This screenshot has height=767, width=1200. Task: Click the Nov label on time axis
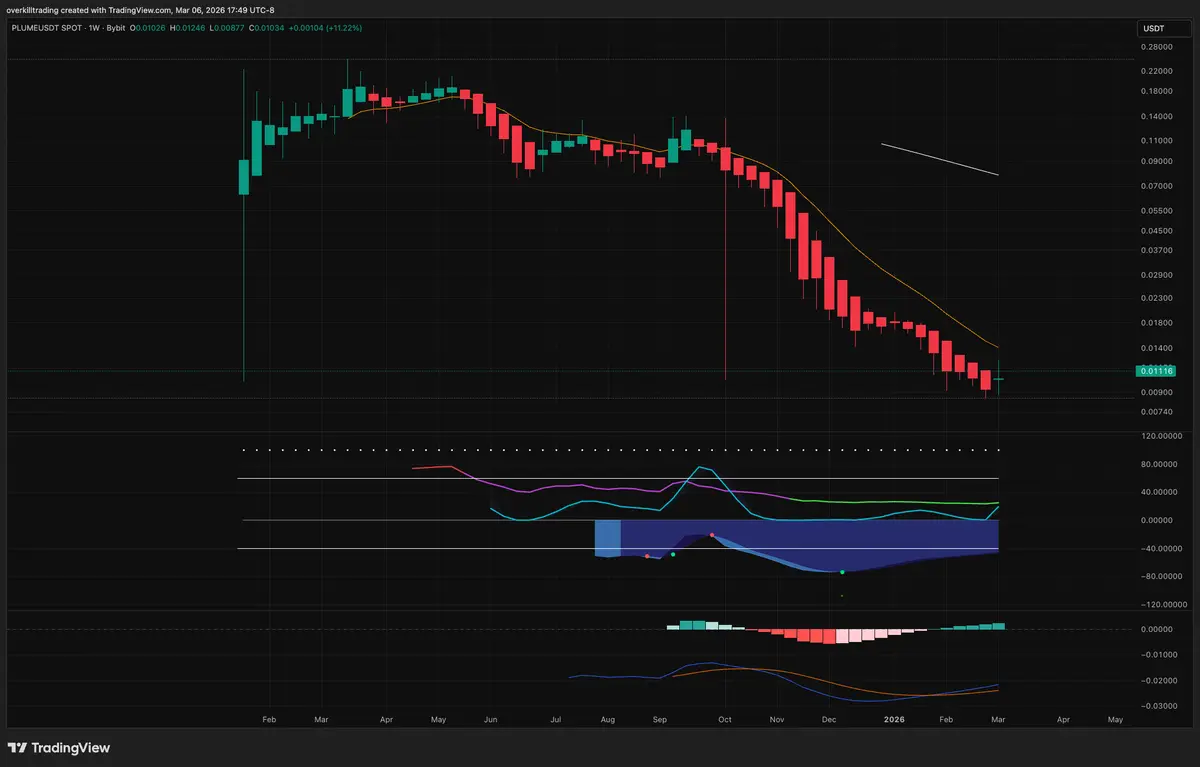(x=777, y=719)
